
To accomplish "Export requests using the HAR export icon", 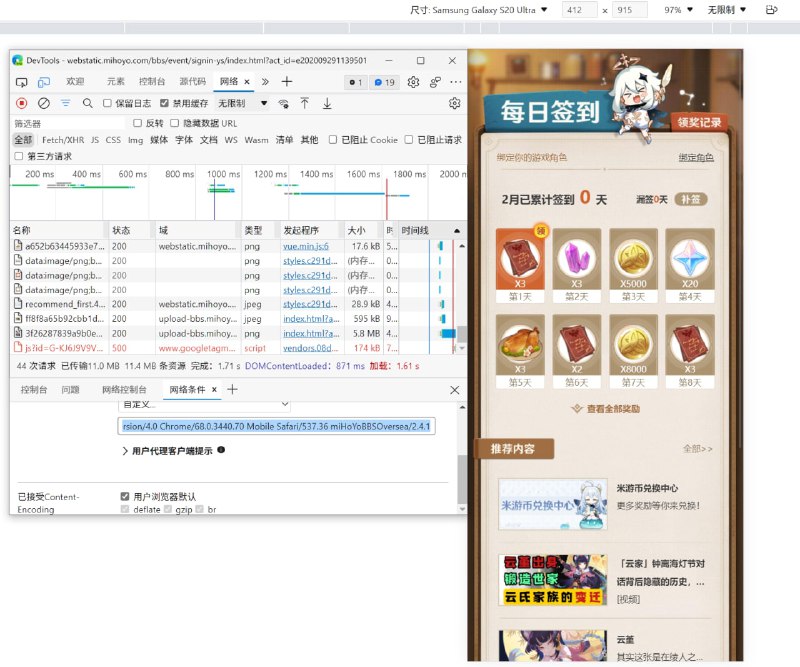I will pos(327,103).
